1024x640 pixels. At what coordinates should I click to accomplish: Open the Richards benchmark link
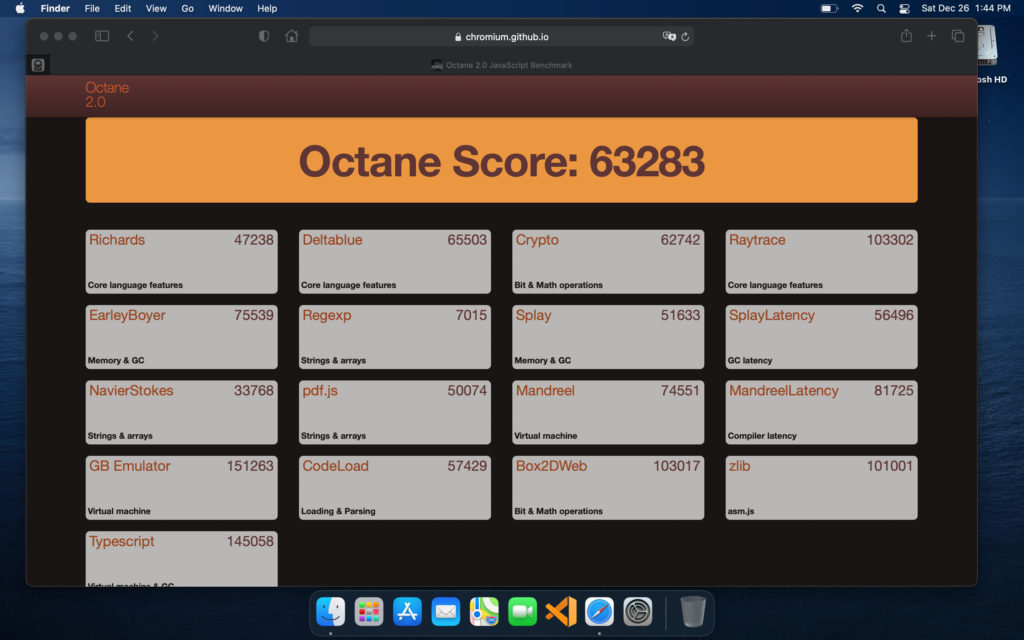coord(117,240)
